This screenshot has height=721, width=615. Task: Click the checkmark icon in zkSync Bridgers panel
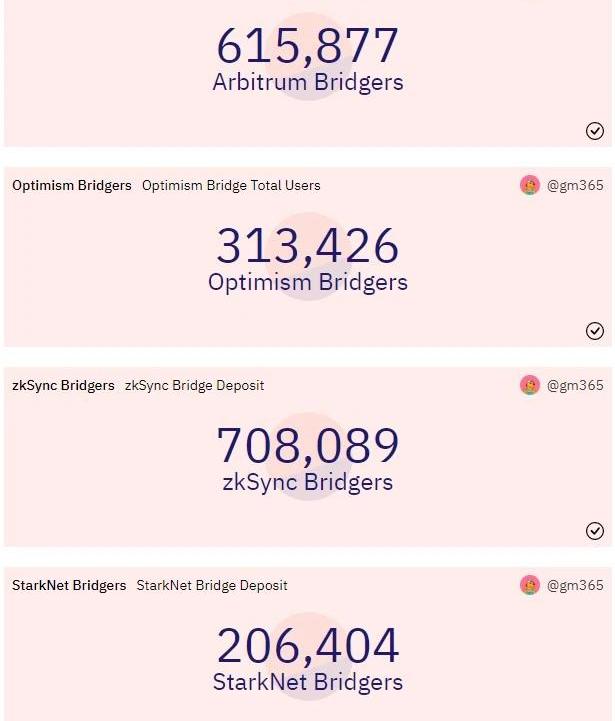point(595,531)
